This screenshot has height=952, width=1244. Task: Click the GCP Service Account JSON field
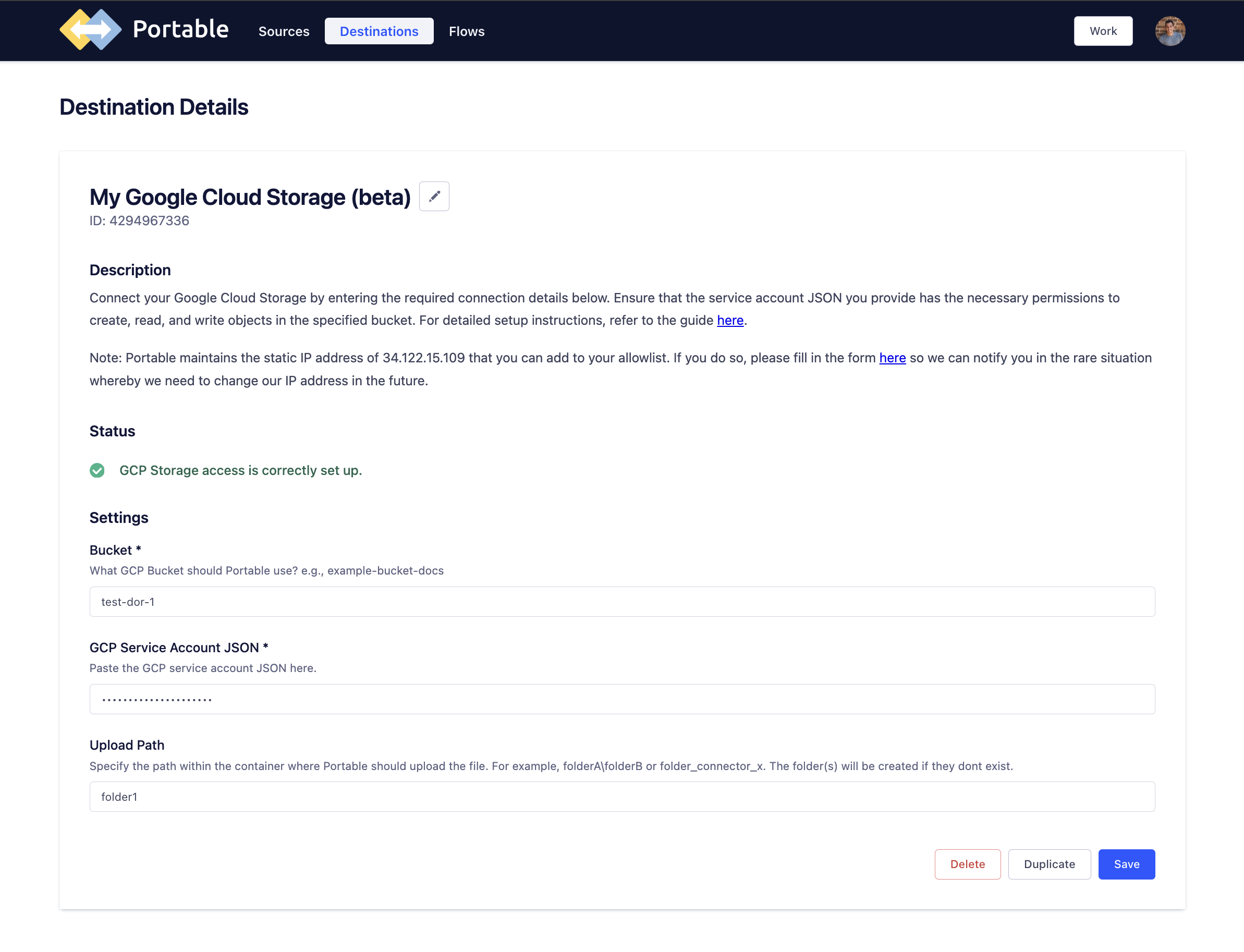coord(621,699)
